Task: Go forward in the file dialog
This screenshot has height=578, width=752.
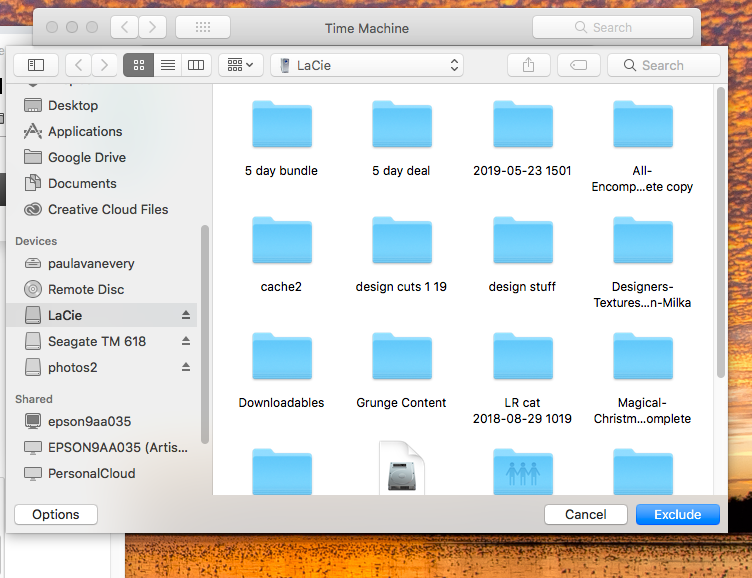Action: pyautogui.click(x=104, y=65)
